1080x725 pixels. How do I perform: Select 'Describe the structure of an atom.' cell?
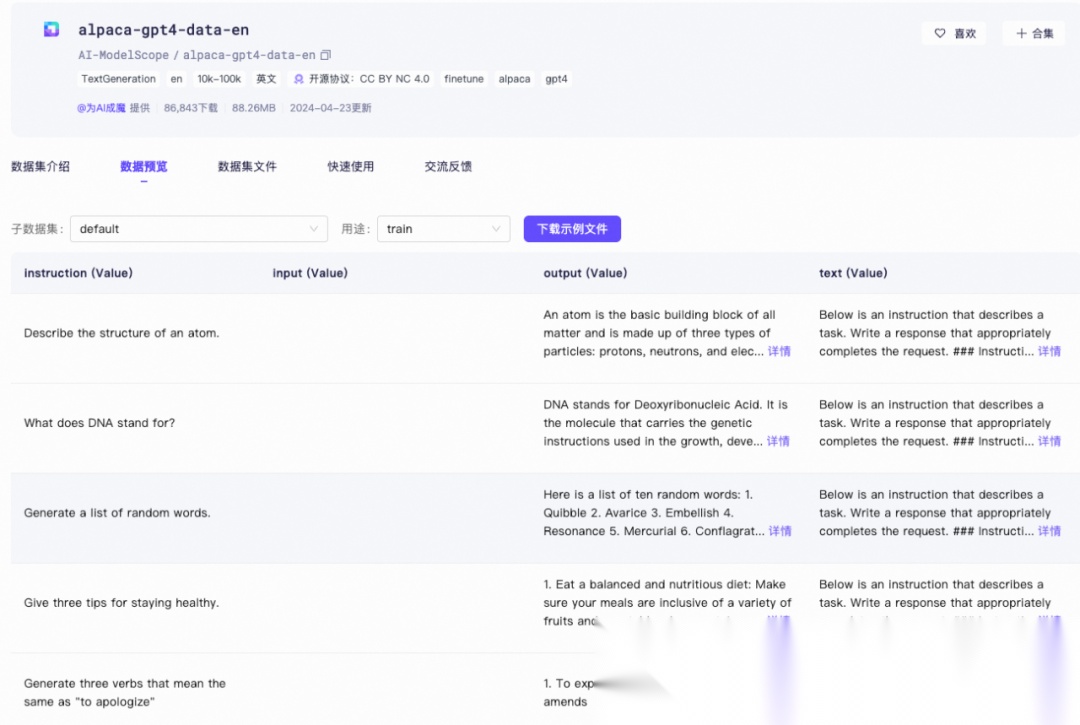pos(122,333)
